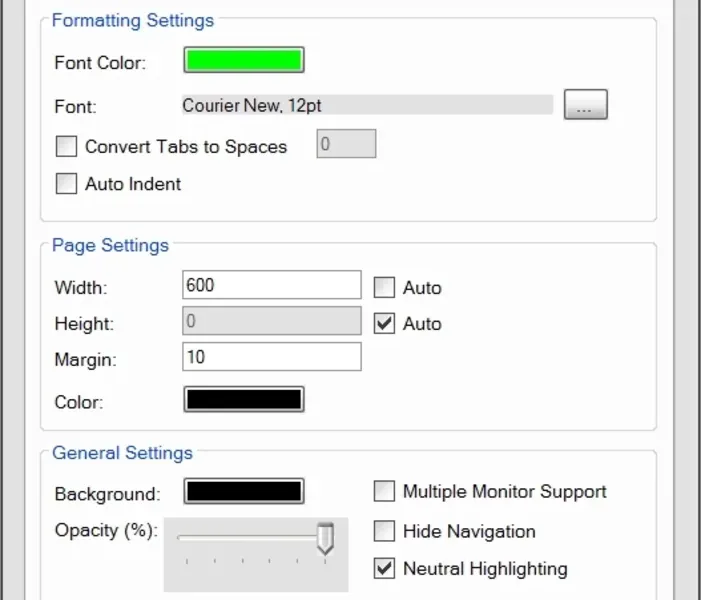Click the Width input field
This screenshot has width=701, height=600.
(272, 285)
